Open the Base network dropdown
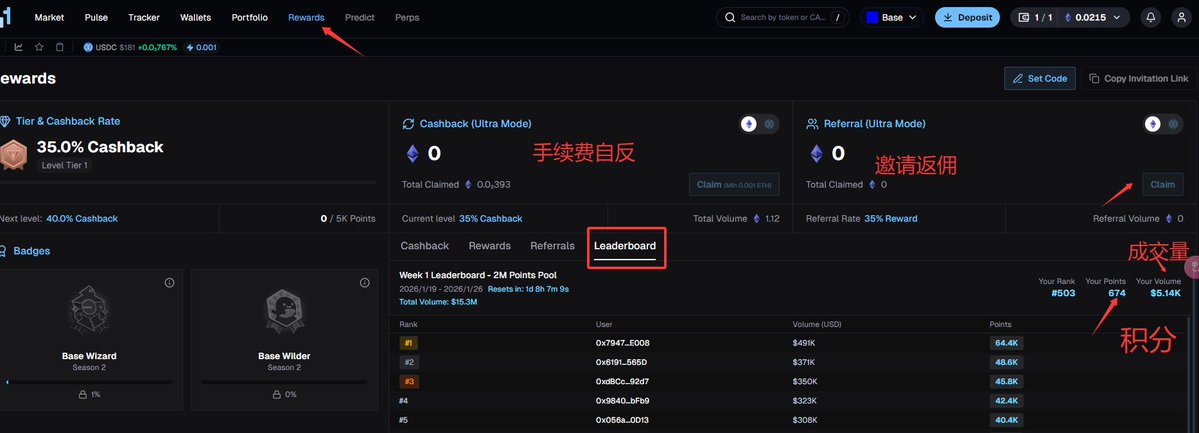Viewport: 1199px width, 433px height. pyautogui.click(x=892, y=18)
